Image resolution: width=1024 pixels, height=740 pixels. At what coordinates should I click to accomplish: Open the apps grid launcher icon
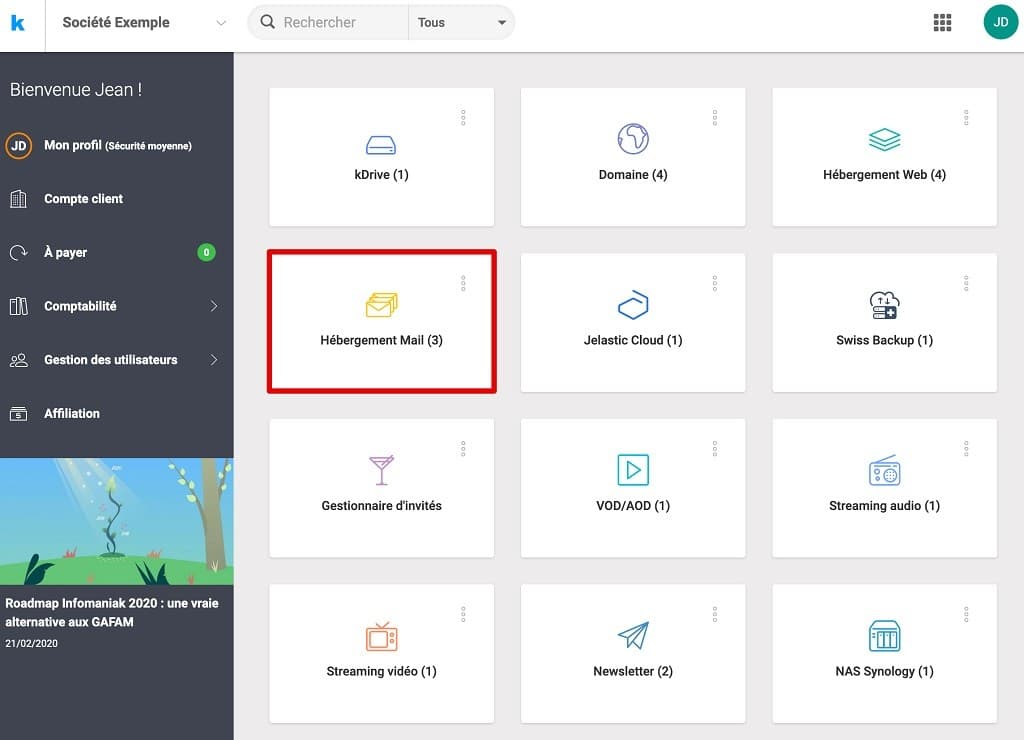click(x=942, y=23)
